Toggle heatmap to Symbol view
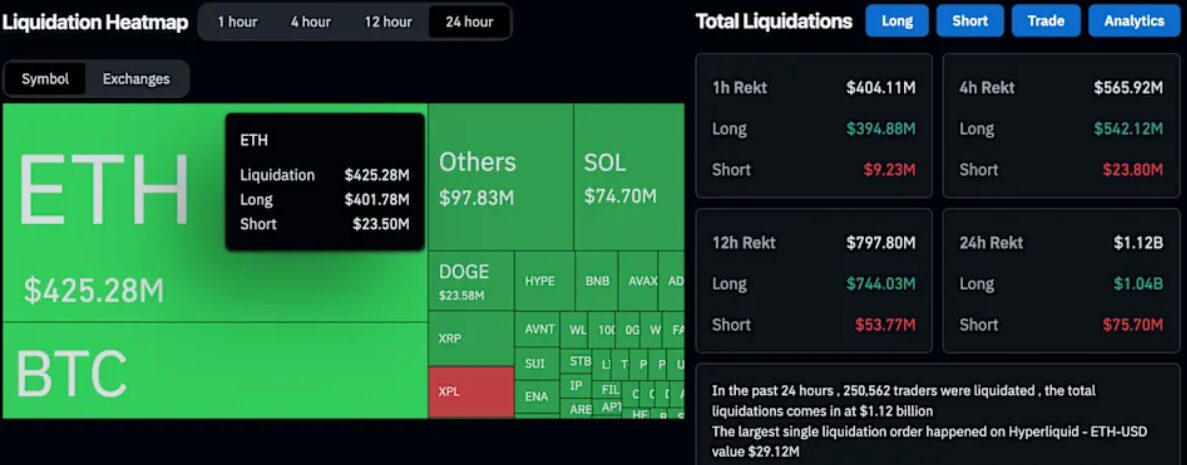Image resolution: width=1187 pixels, height=465 pixels. pyautogui.click(x=45, y=79)
